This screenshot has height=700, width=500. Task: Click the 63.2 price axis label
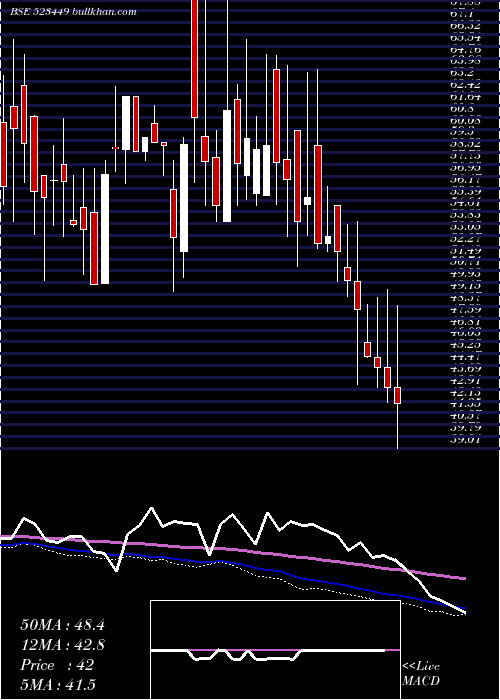tap(464, 73)
